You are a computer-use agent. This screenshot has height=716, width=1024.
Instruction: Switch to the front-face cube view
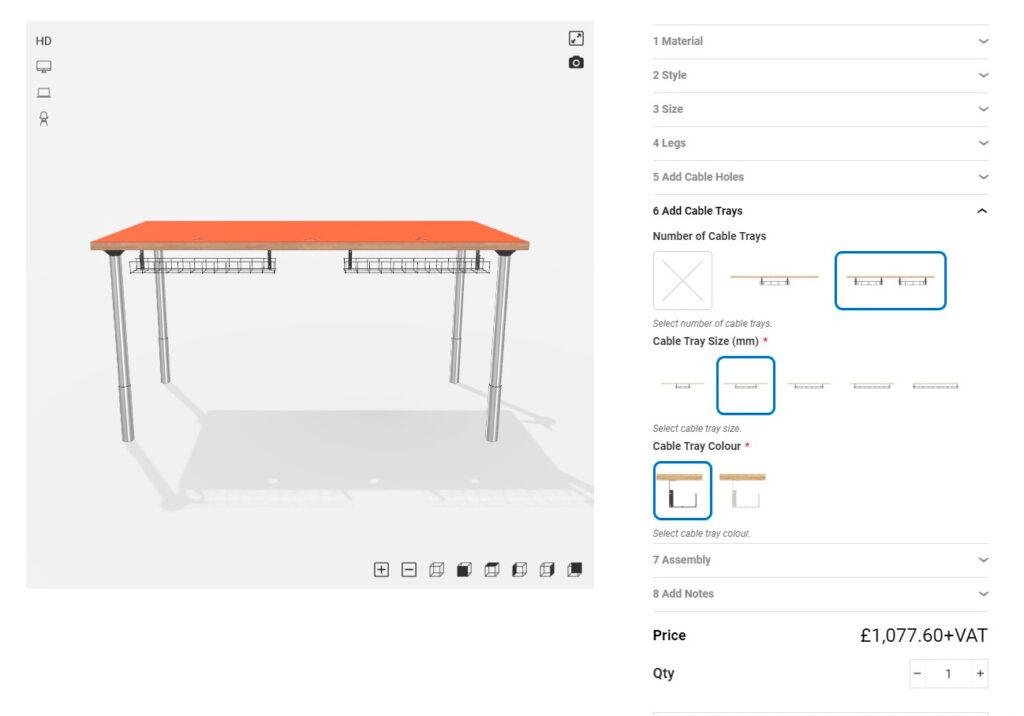464,570
